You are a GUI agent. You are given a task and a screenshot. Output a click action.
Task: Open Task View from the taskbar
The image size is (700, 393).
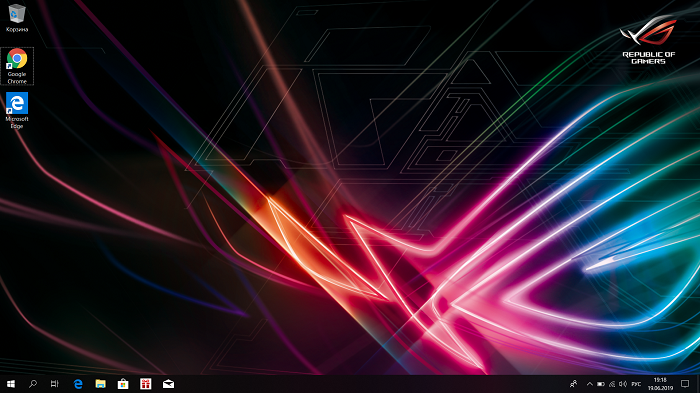click(x=54, y=384)
